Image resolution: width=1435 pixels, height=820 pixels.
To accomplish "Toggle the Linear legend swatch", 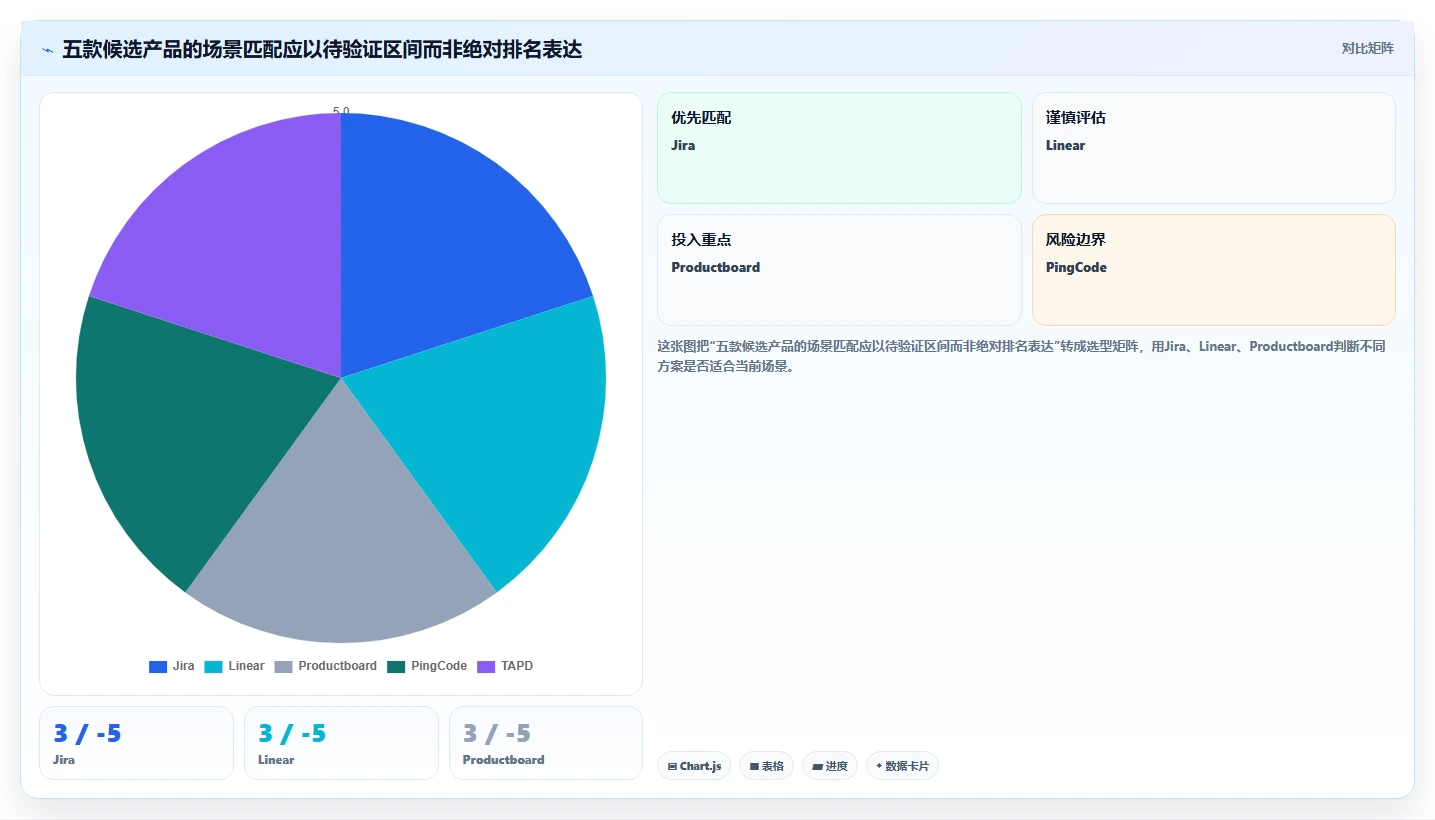I will tap(214, 666).
